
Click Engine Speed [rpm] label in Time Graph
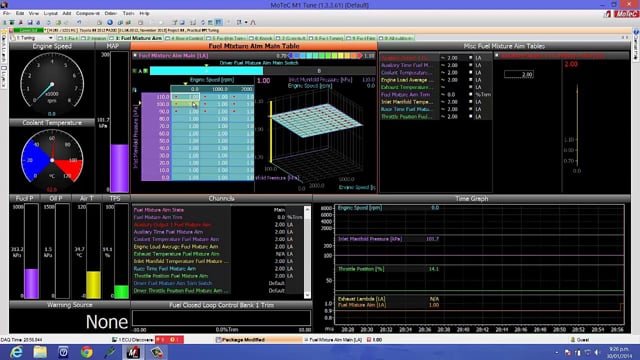click(x=360, y=208)
